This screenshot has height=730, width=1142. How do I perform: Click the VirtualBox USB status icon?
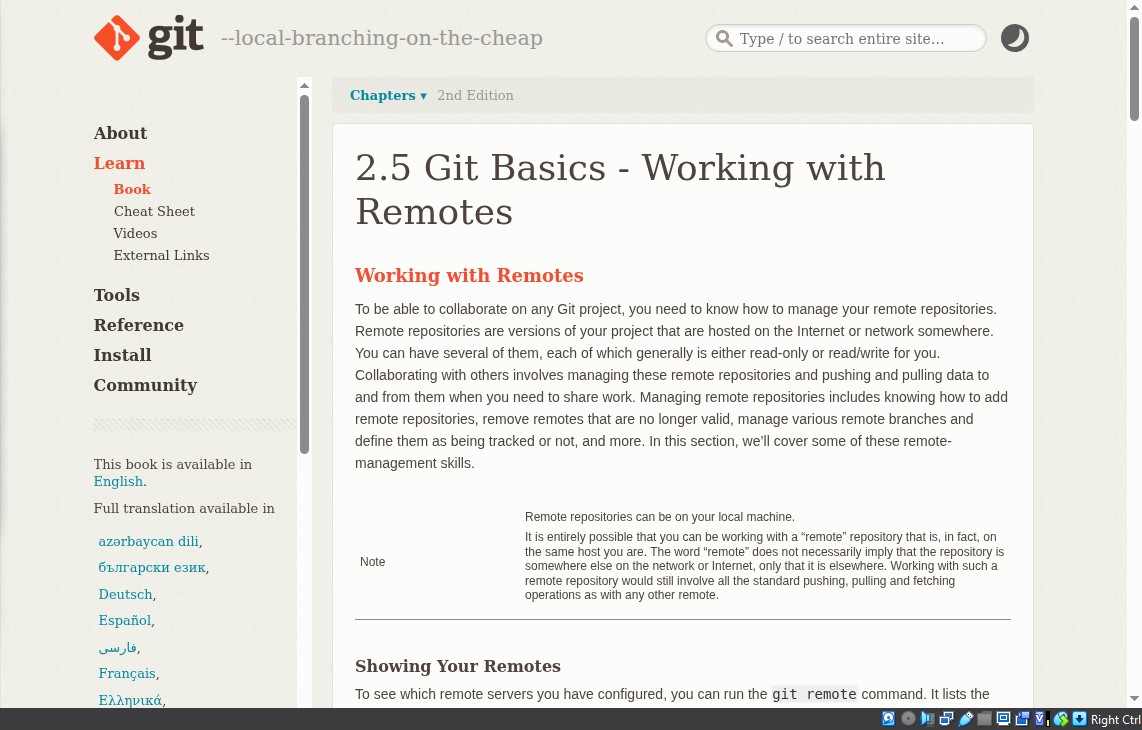click(x=966, y=718)
